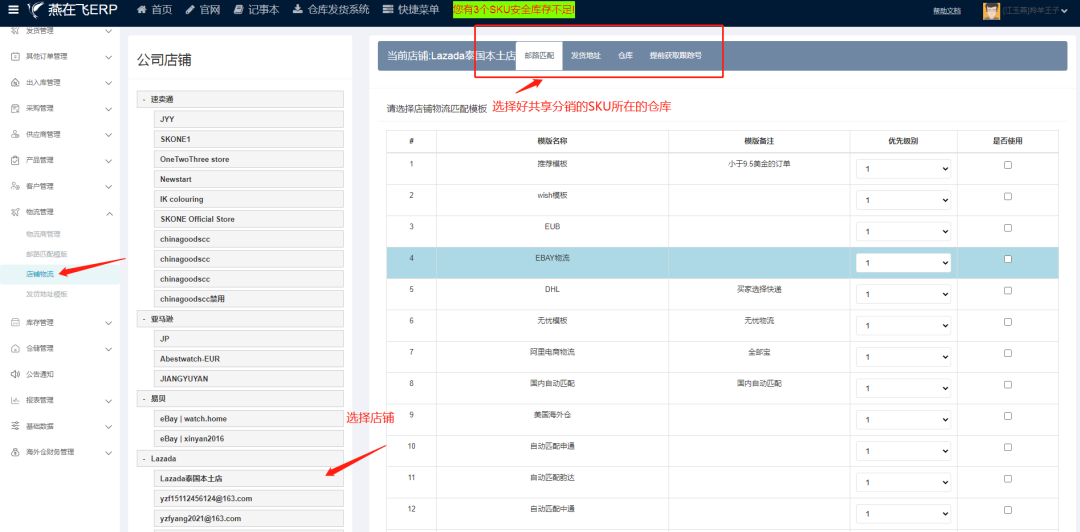The height and width of the screenshot is (532, 1080).
Task: Collapse the 物流管理 sidebar chevron
Action: tap(108, 212)
